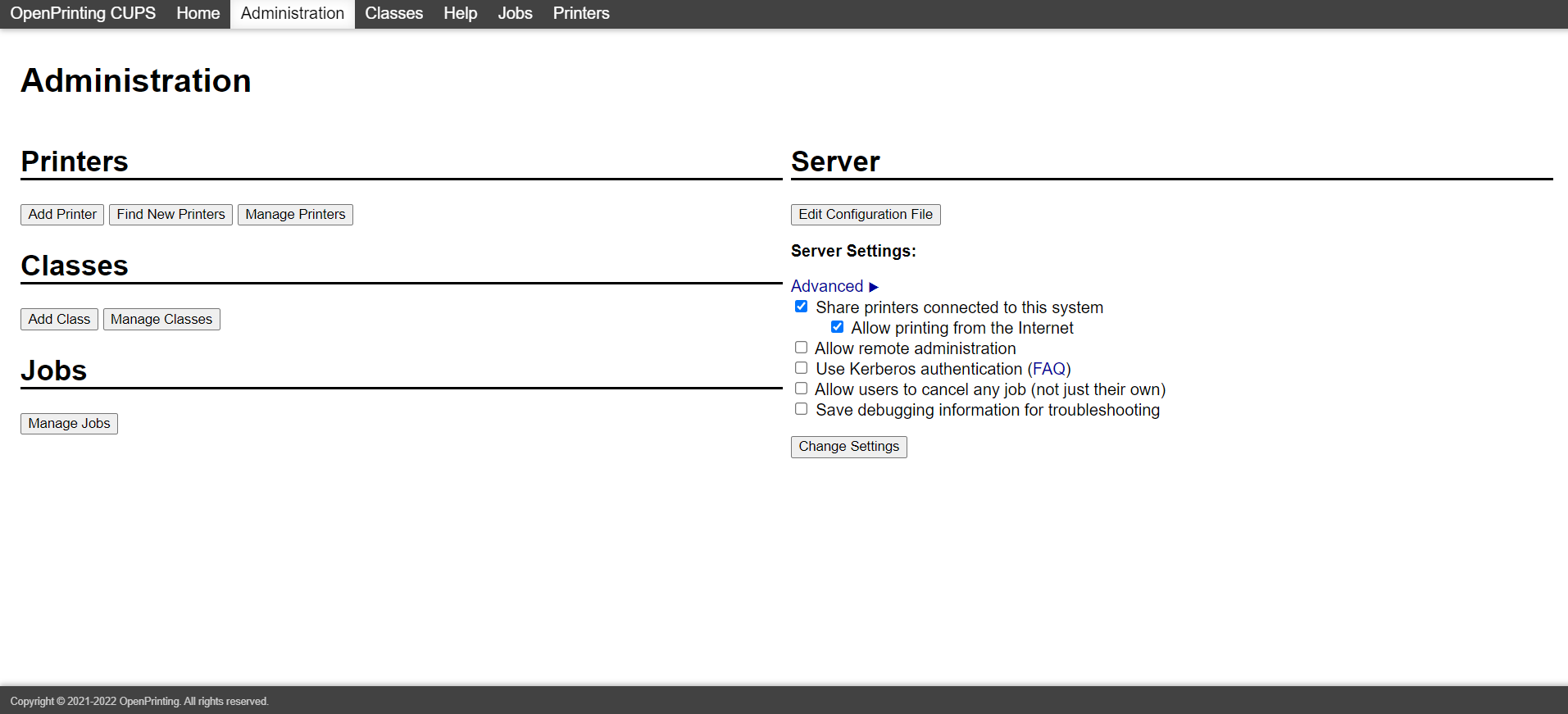The height and width of the screenshot is (714, 1568).
Task: Go to the Home tab
Action: (x=198, y=13)
